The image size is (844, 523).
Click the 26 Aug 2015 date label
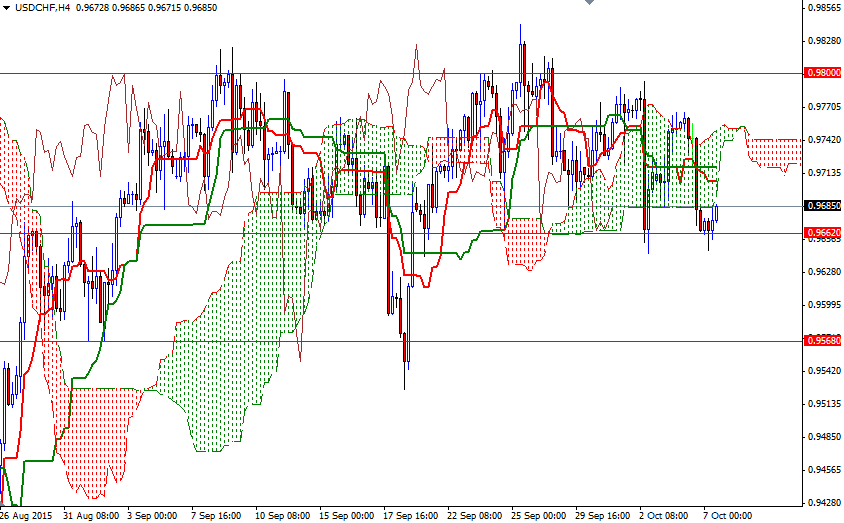point(27,516)
